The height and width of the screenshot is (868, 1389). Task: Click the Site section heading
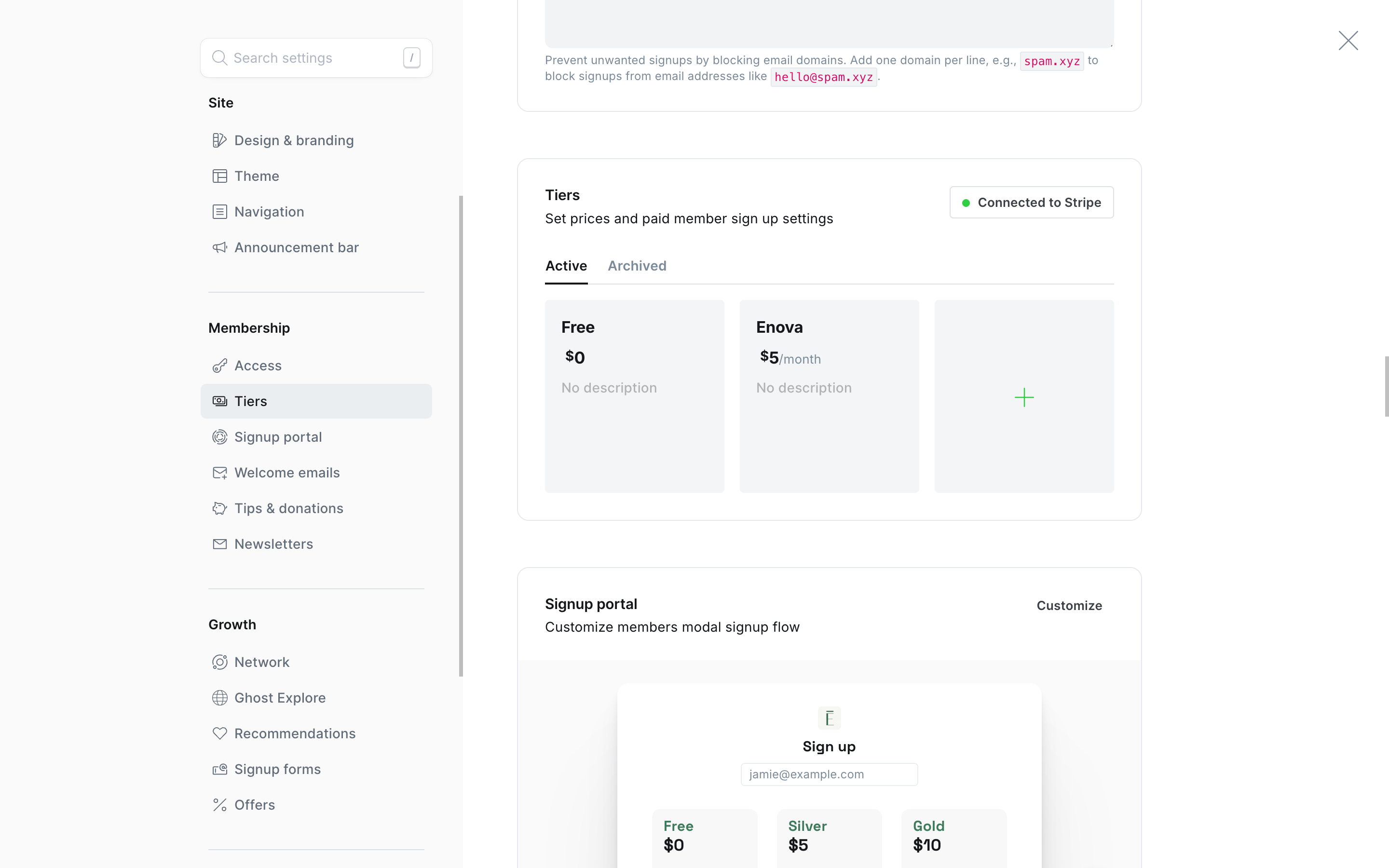click(220, 103)
